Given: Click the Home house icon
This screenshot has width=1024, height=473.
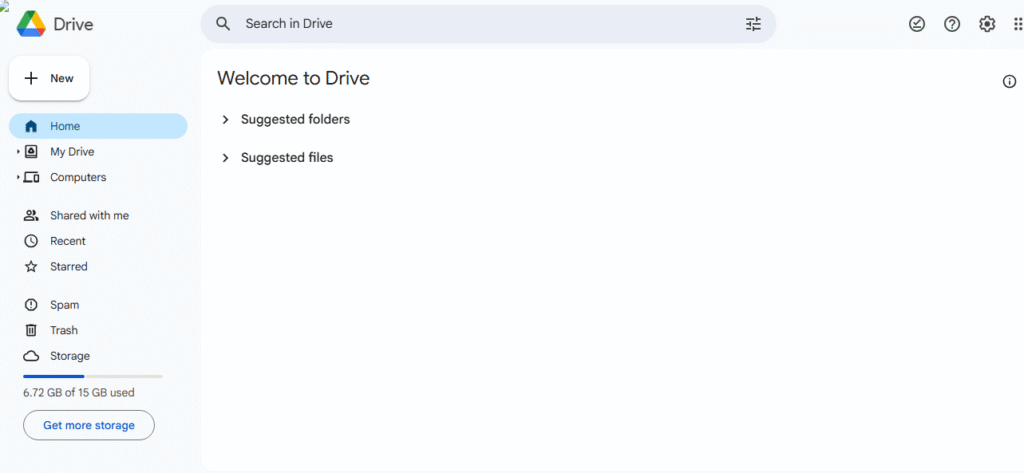Looking at the screenshot, I should [31, 126].
